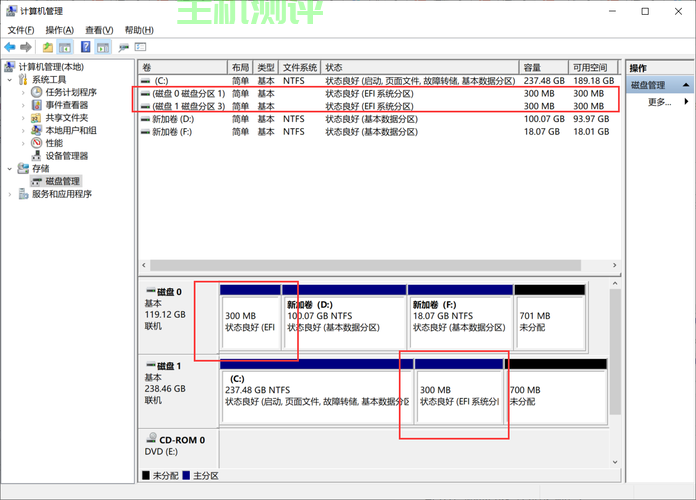This screenshot has width=696, height=500.
Task: Click the Back arrow toolbar icon
Action: (x=10, y=47)
